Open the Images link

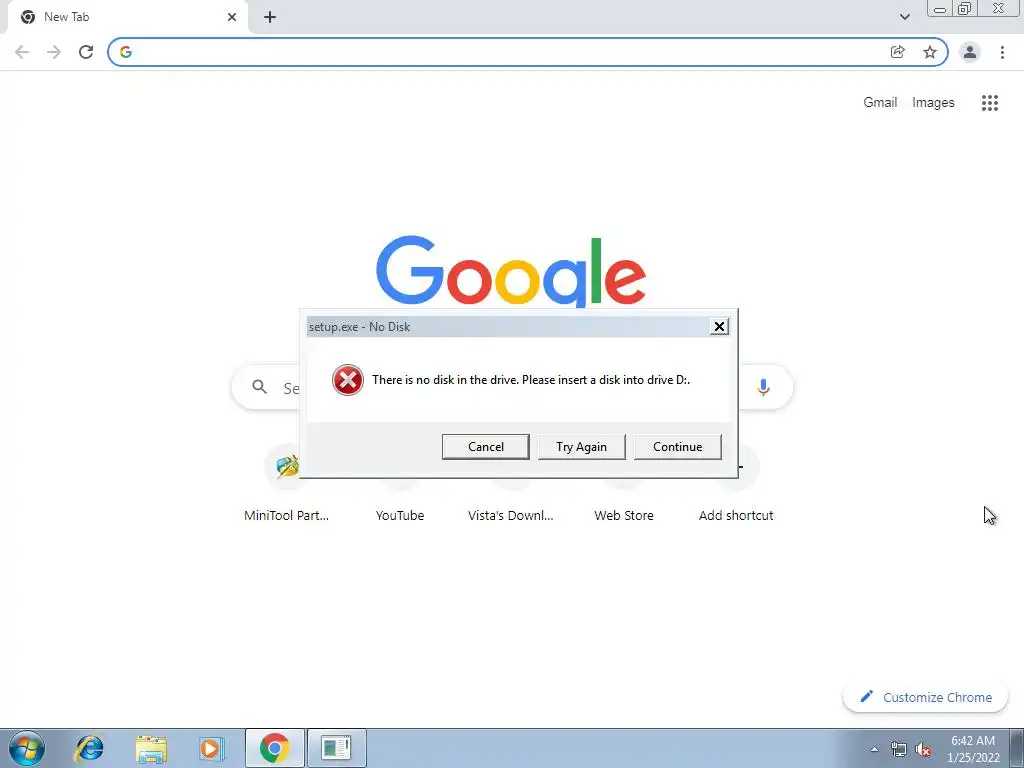(933, 103)
